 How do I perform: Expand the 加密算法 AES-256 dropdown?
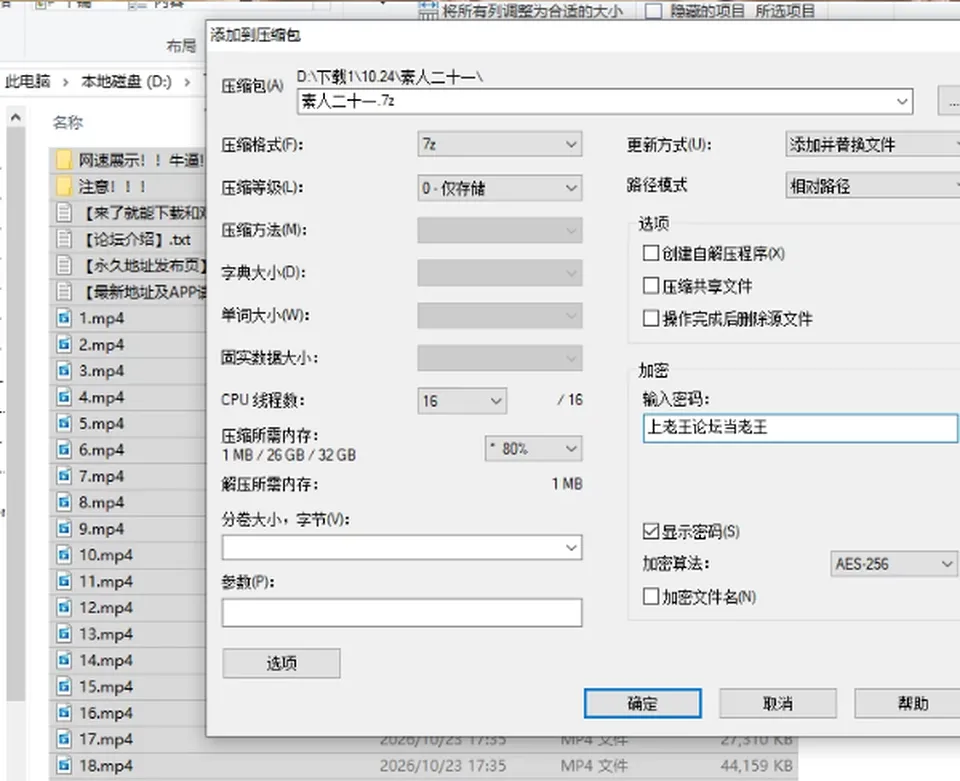point(893,564)
